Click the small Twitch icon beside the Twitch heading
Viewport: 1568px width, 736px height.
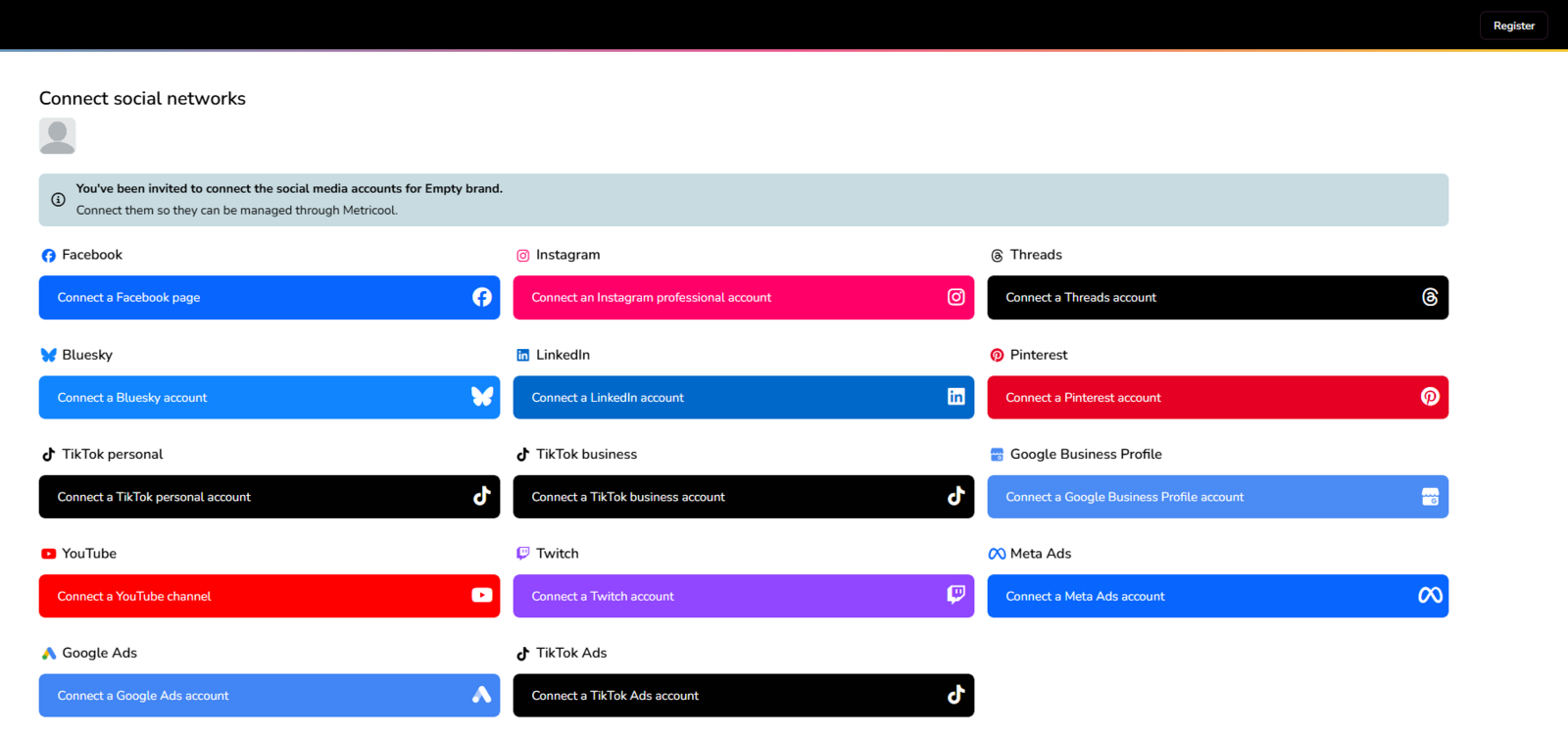(522, 554)
